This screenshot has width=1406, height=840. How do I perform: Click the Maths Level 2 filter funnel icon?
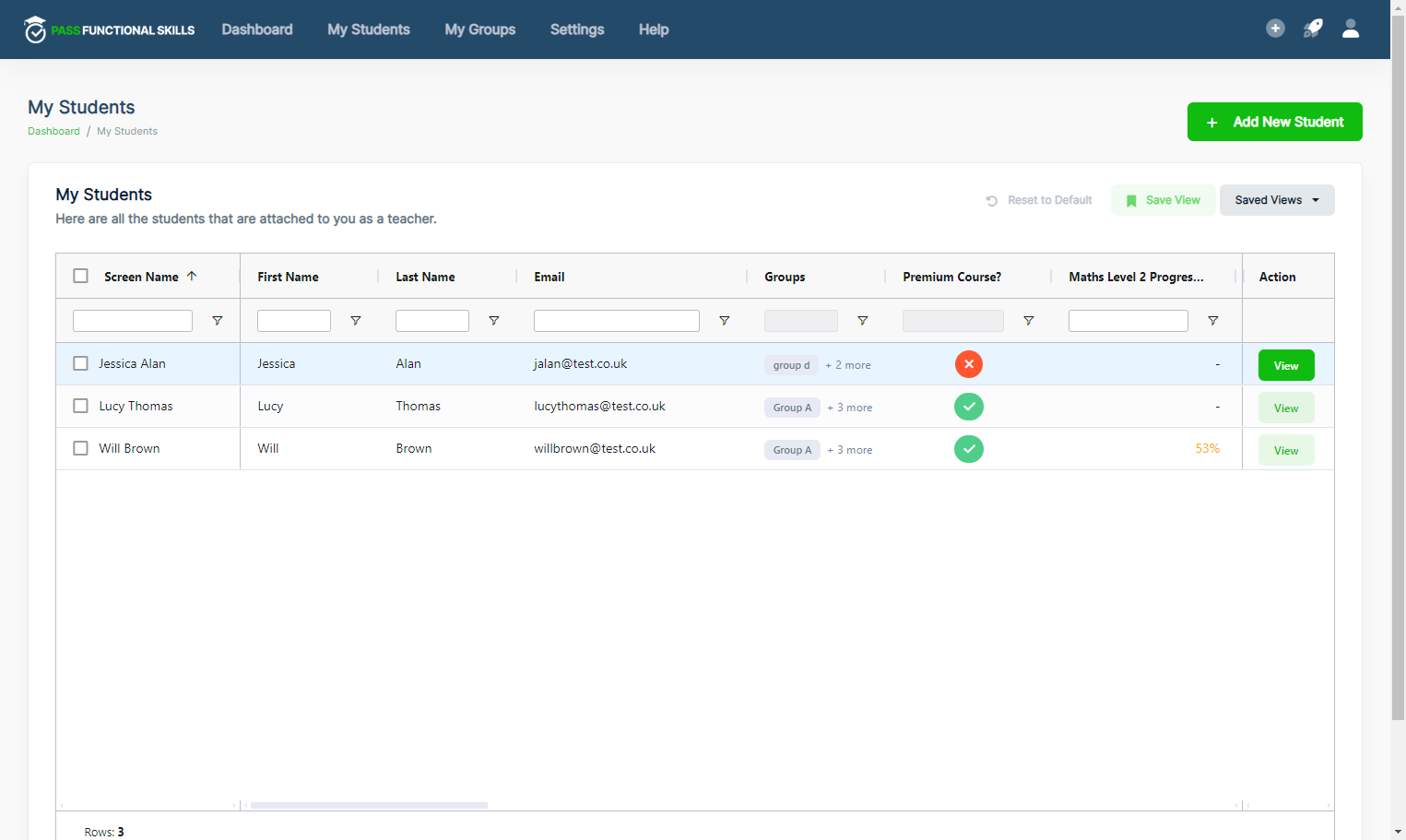coord(1213,321)
